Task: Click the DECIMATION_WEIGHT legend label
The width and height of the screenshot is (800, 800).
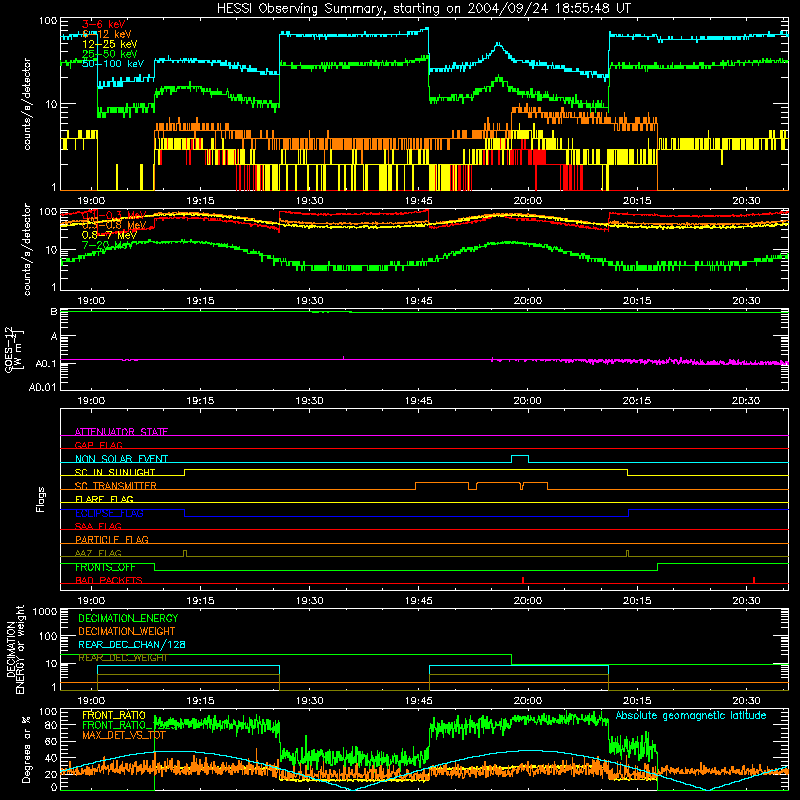Action: tap(127, 631)
